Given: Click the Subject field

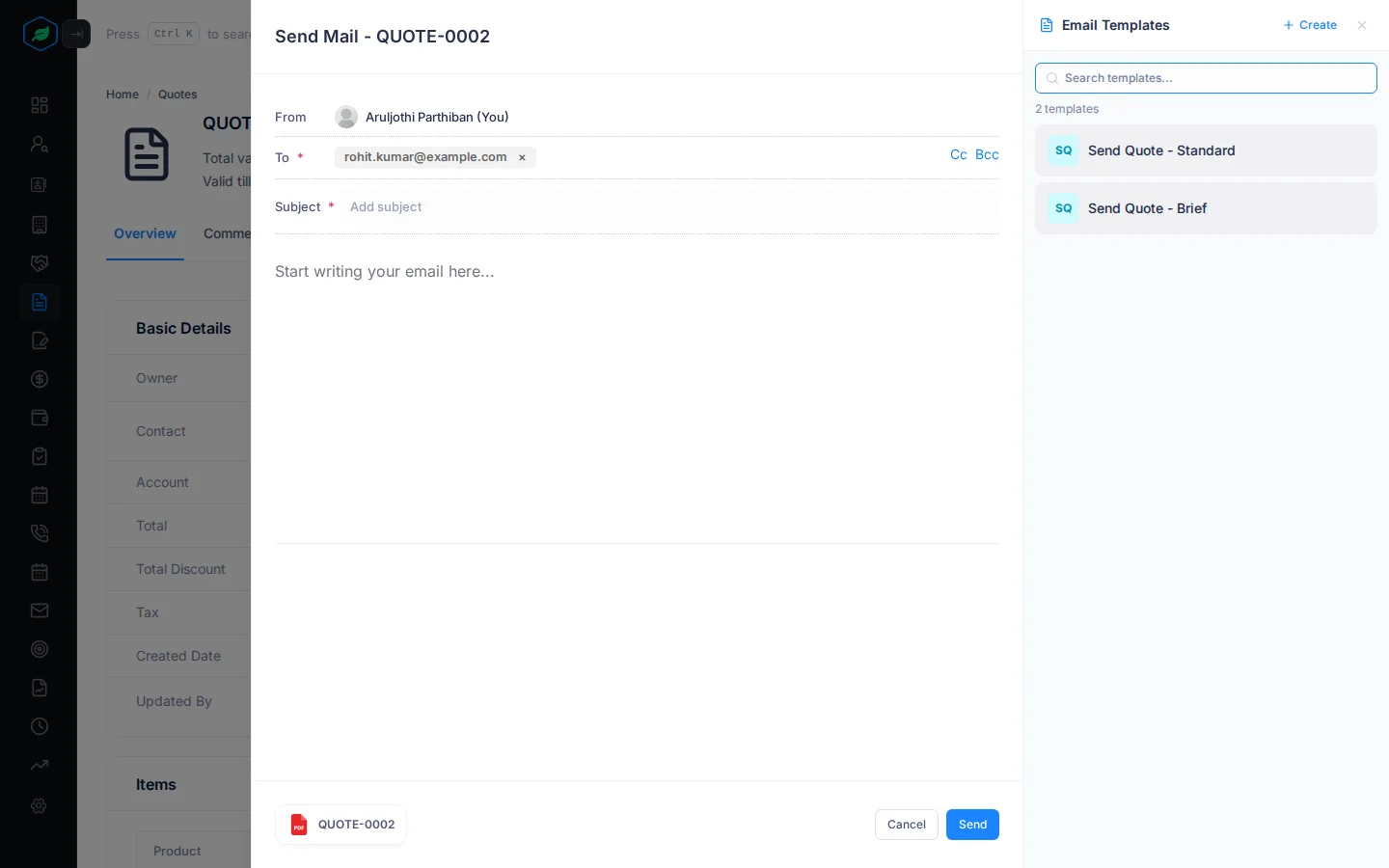Looking at the screenshot, I should click(x=669, y=207).
